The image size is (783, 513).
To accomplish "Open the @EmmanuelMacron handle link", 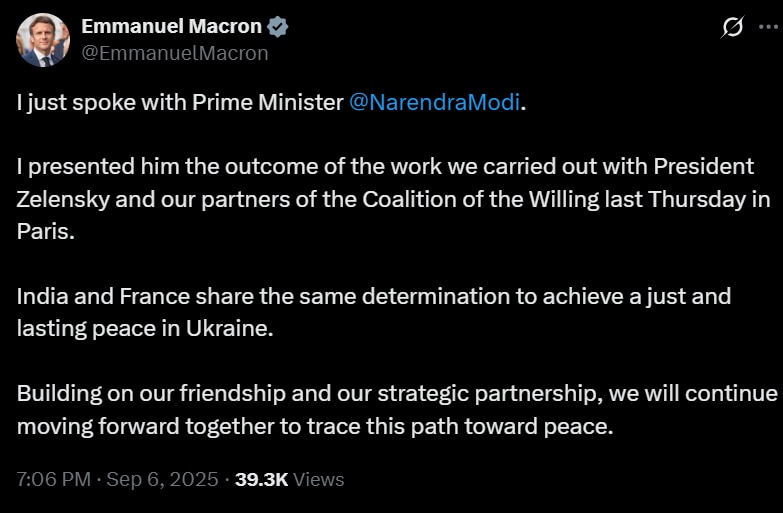I will [174, 53].
